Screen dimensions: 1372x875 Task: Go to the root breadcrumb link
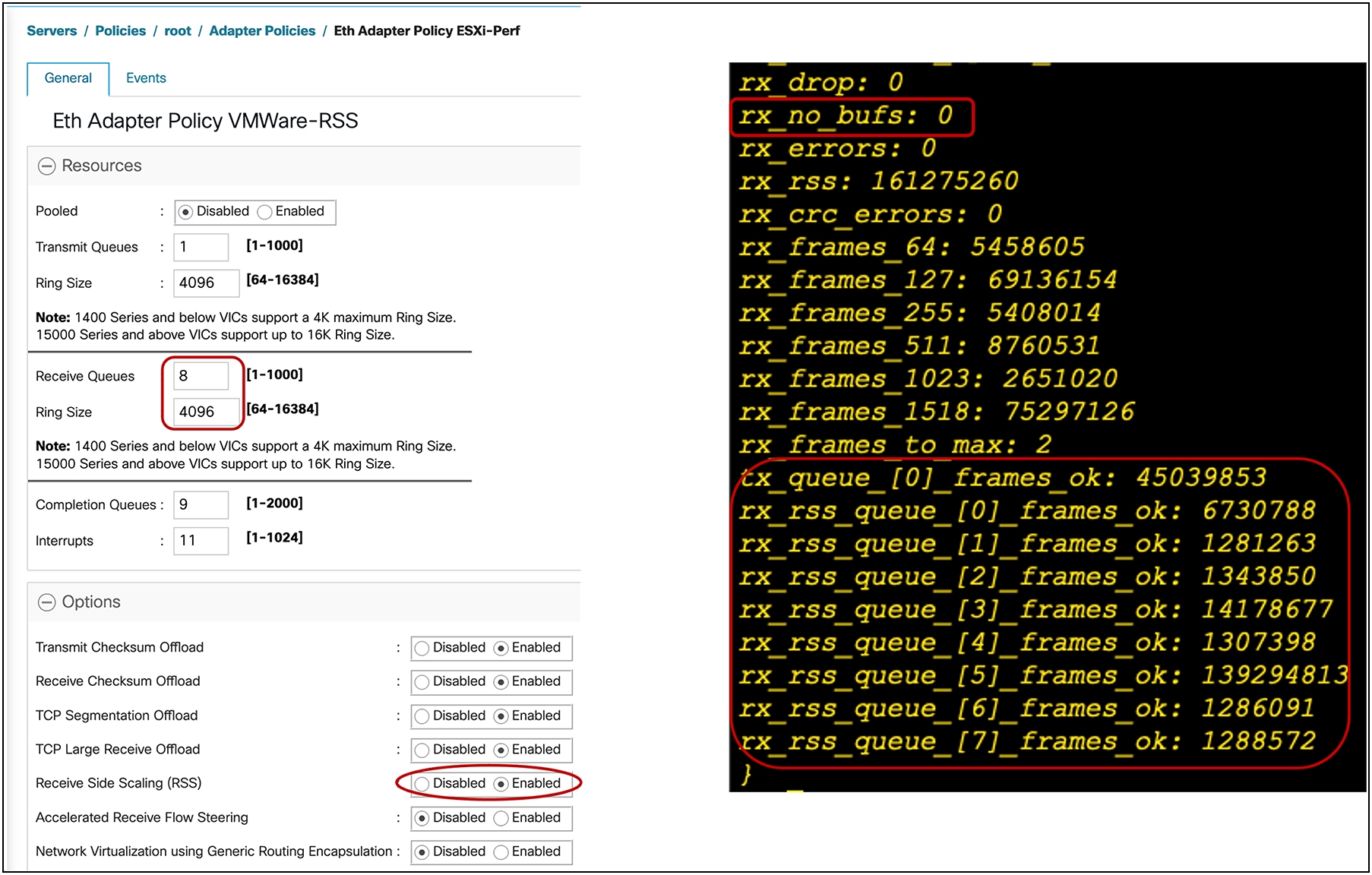point(178,31)
